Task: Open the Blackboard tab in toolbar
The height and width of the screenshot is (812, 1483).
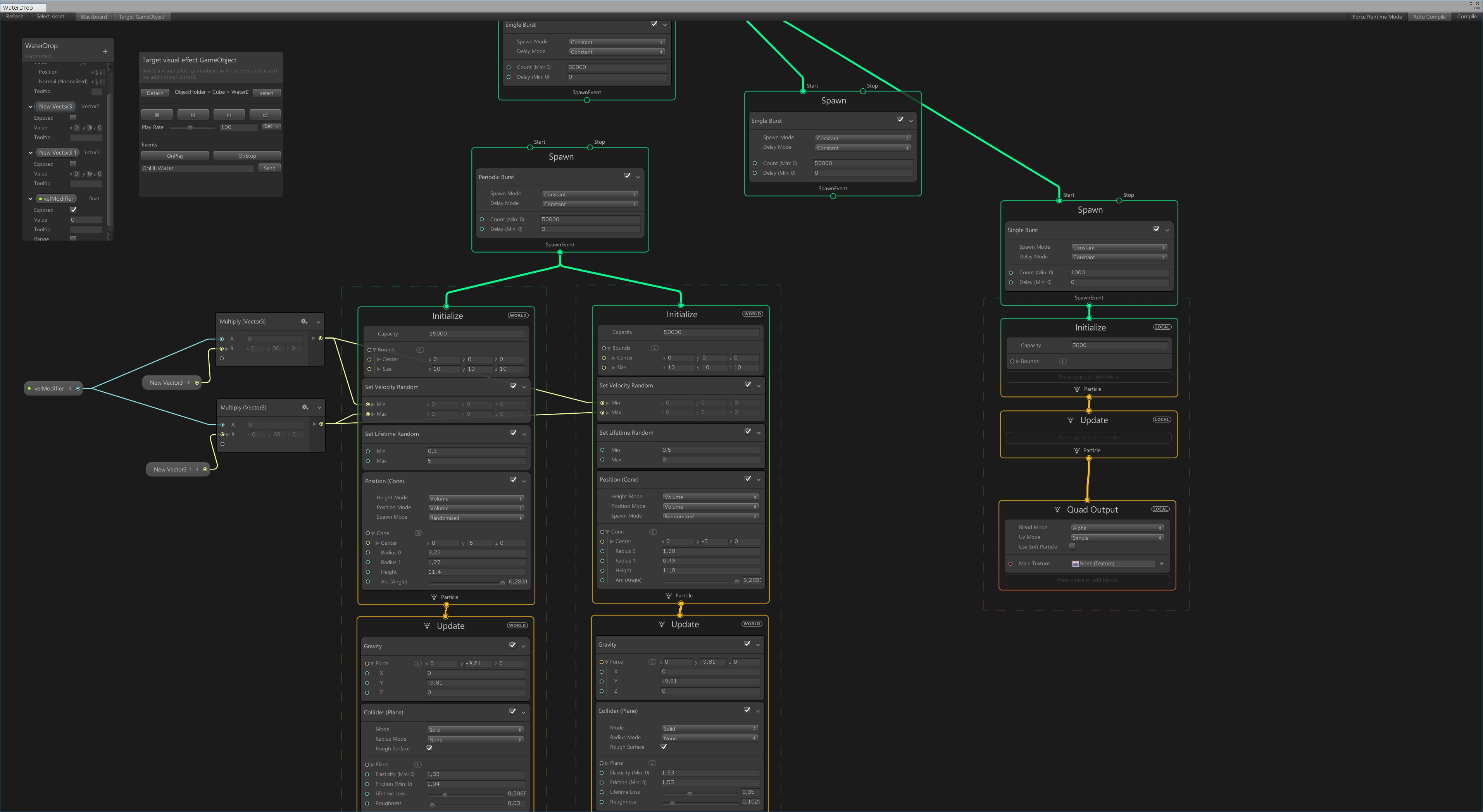Action: pyautogui.click(x=94, y=17)
